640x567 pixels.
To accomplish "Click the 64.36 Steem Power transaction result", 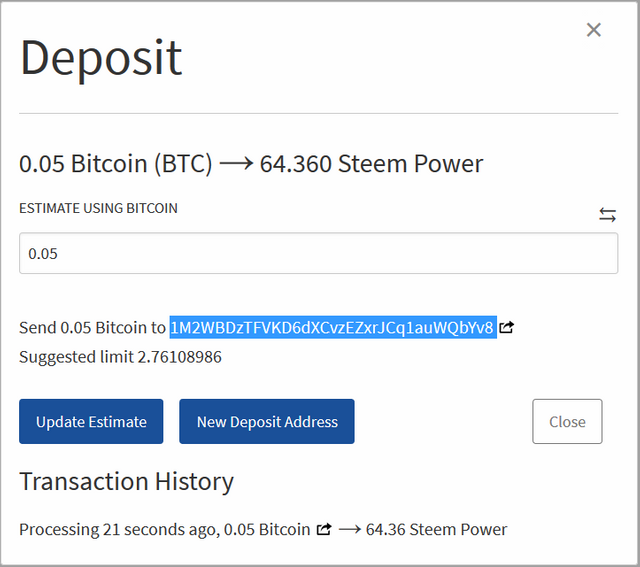I will click(436, 529).
